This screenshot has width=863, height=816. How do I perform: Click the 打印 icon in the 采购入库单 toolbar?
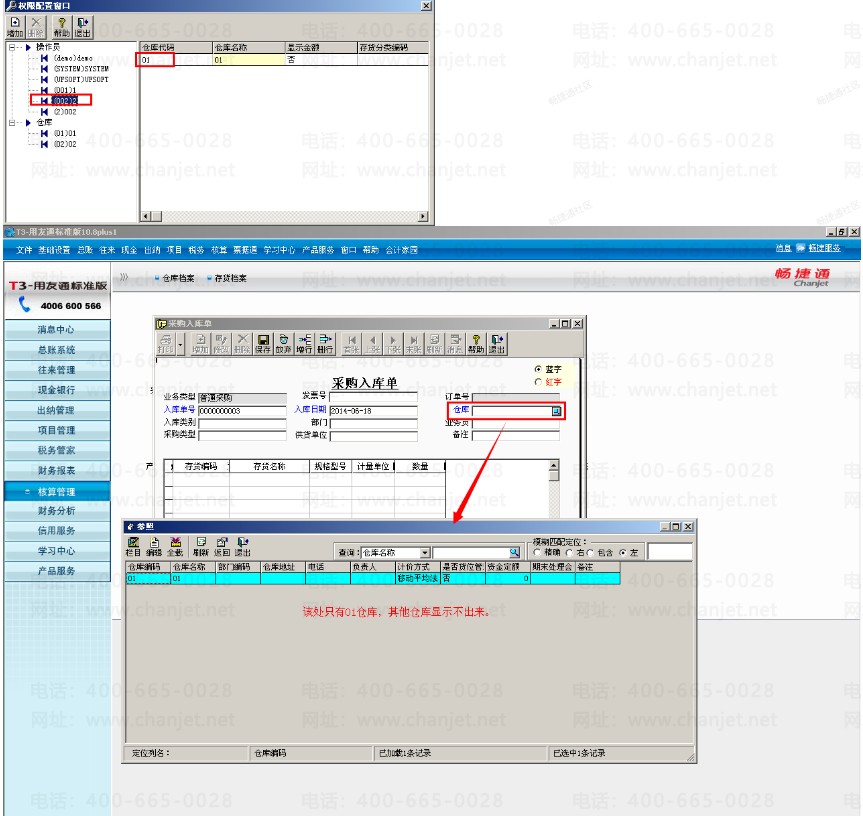[x=166, y=343]
